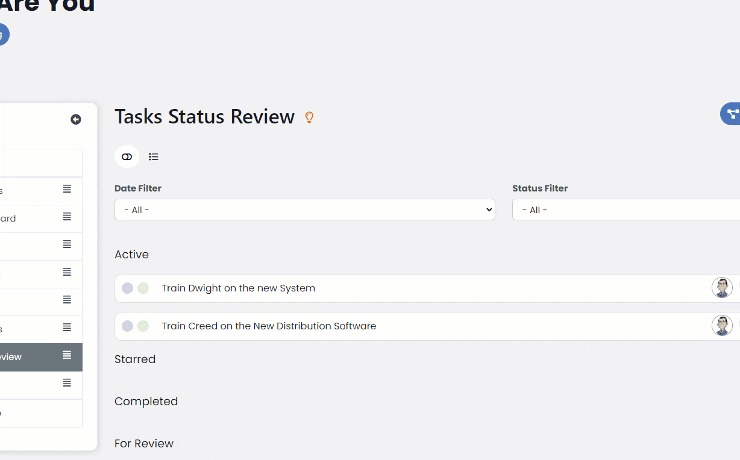Image resolution: width=740 pixels, height=460 pixels.
Task: Toggle the purple circle on Train Creed task
Action: [127, 326]
